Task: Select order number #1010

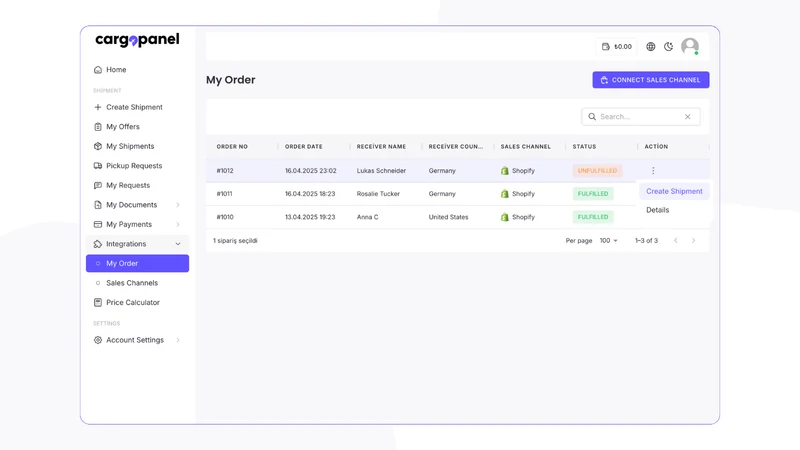Action: (x=225, y=217)
